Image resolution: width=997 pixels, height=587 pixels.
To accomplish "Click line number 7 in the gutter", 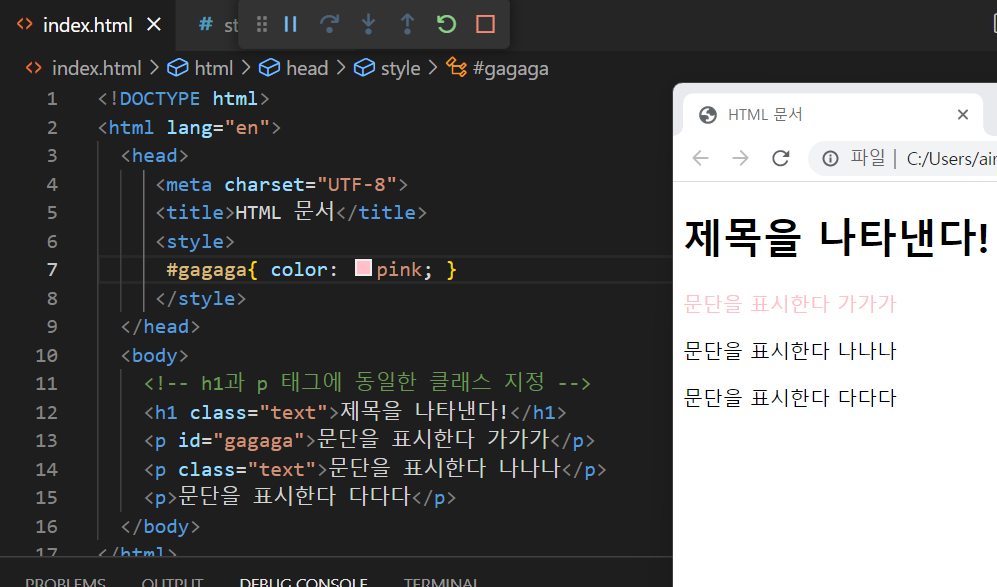I will [x=52, y=270].
